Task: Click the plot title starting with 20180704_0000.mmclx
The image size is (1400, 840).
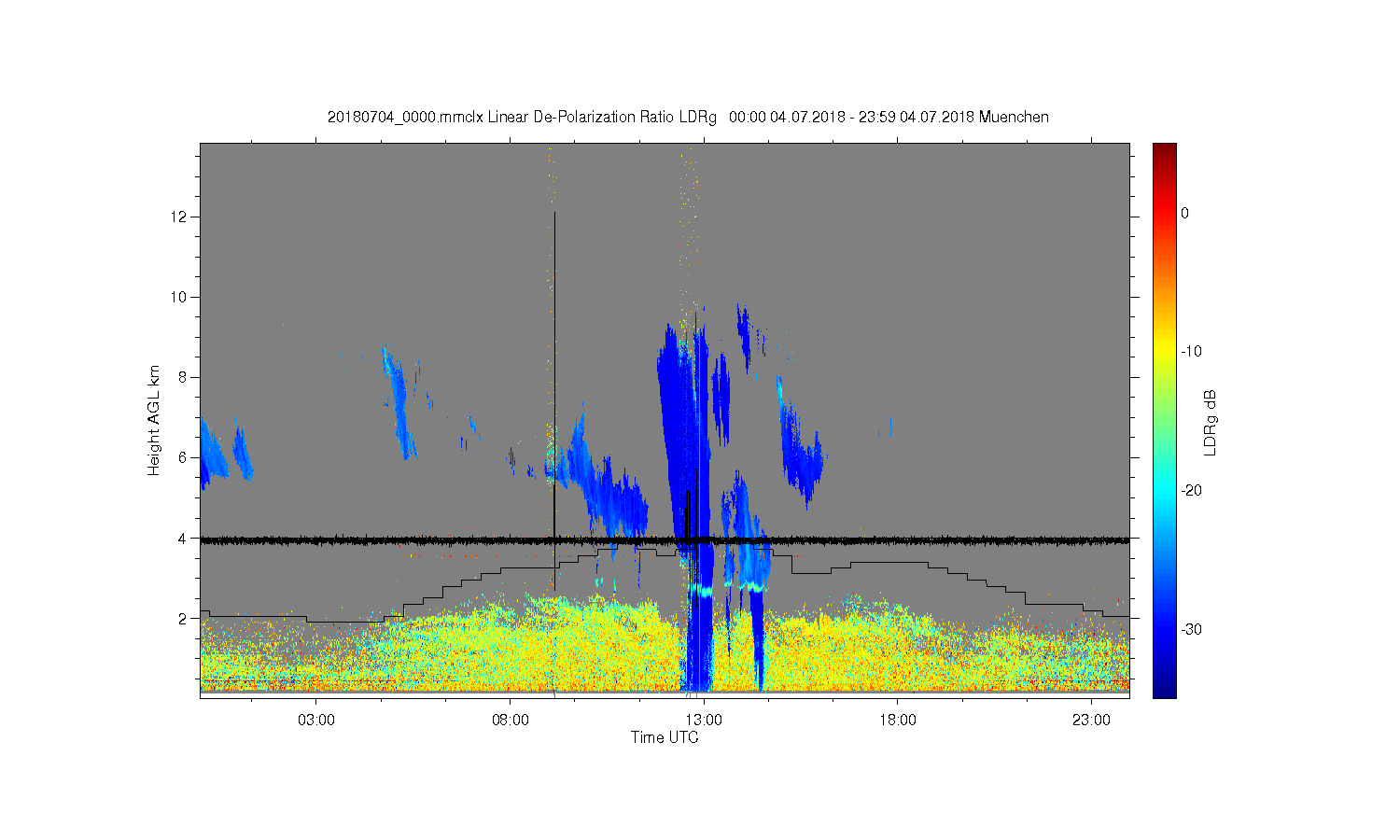Action: (x=688, y=118)
